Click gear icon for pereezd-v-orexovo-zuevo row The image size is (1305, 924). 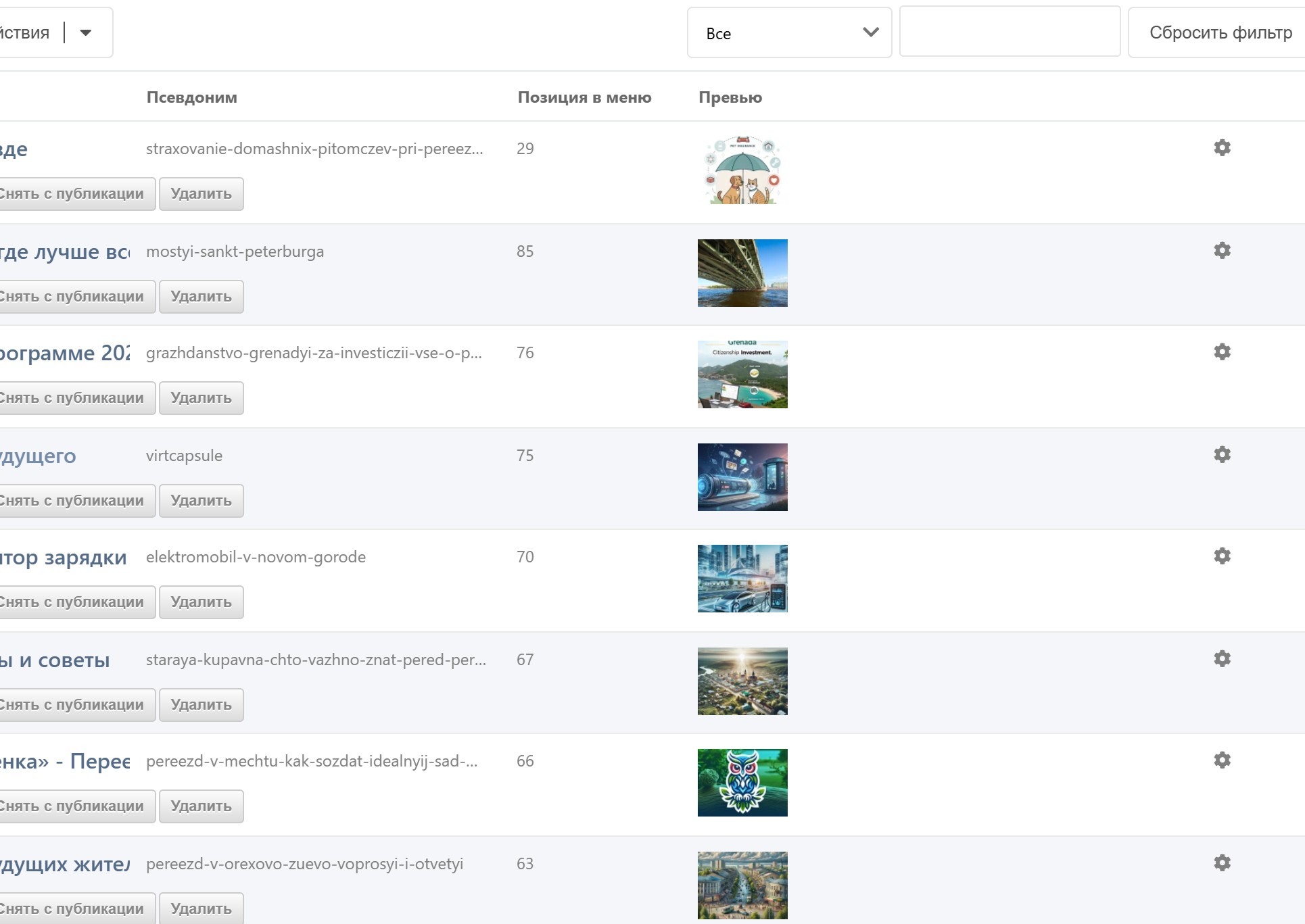pos(1222,862)
